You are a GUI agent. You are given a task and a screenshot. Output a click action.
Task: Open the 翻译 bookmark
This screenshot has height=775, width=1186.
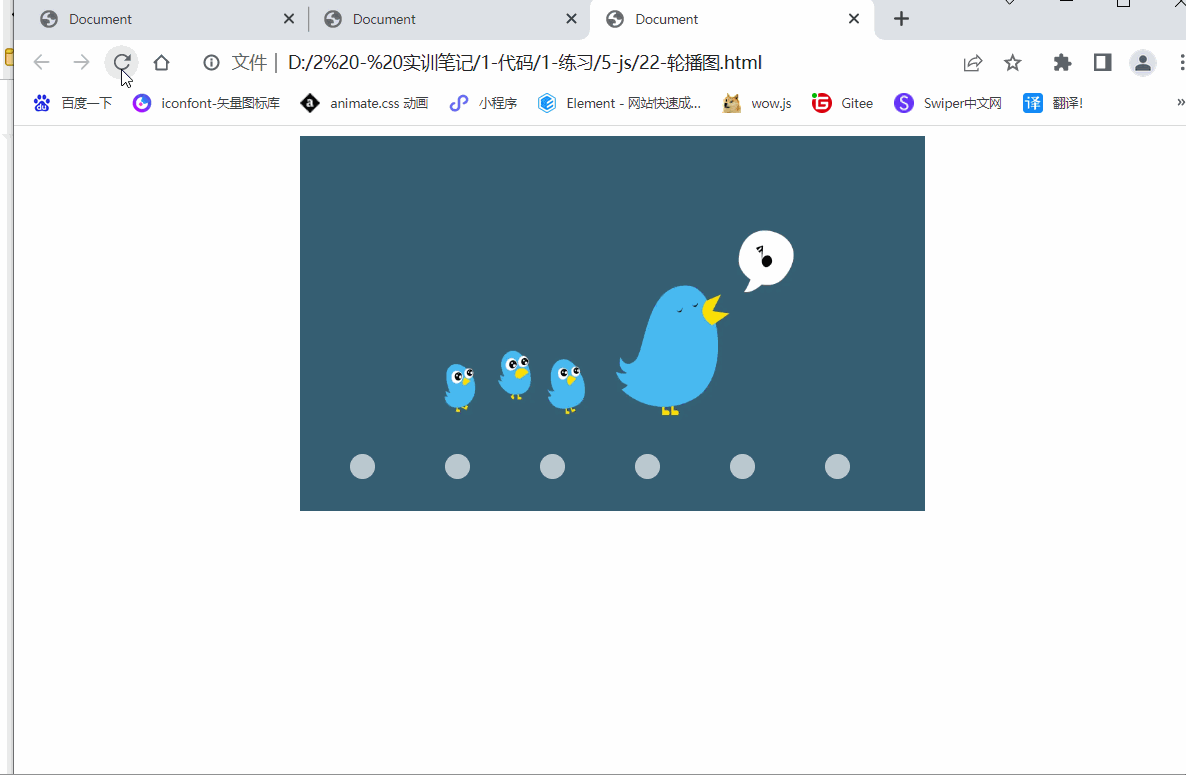click(1053, 104)
